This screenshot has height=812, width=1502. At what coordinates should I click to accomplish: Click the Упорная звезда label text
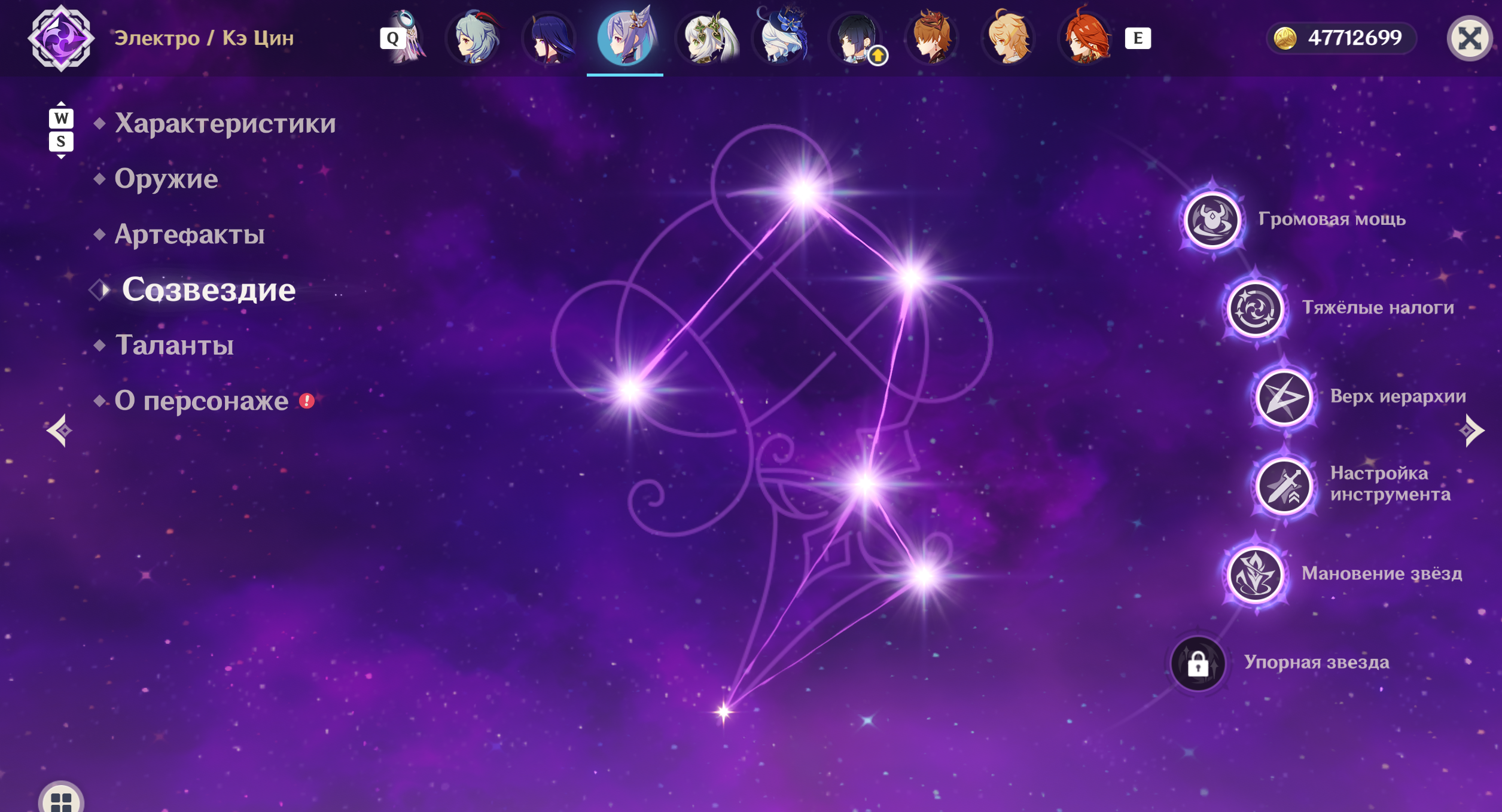coord(1317,662)
